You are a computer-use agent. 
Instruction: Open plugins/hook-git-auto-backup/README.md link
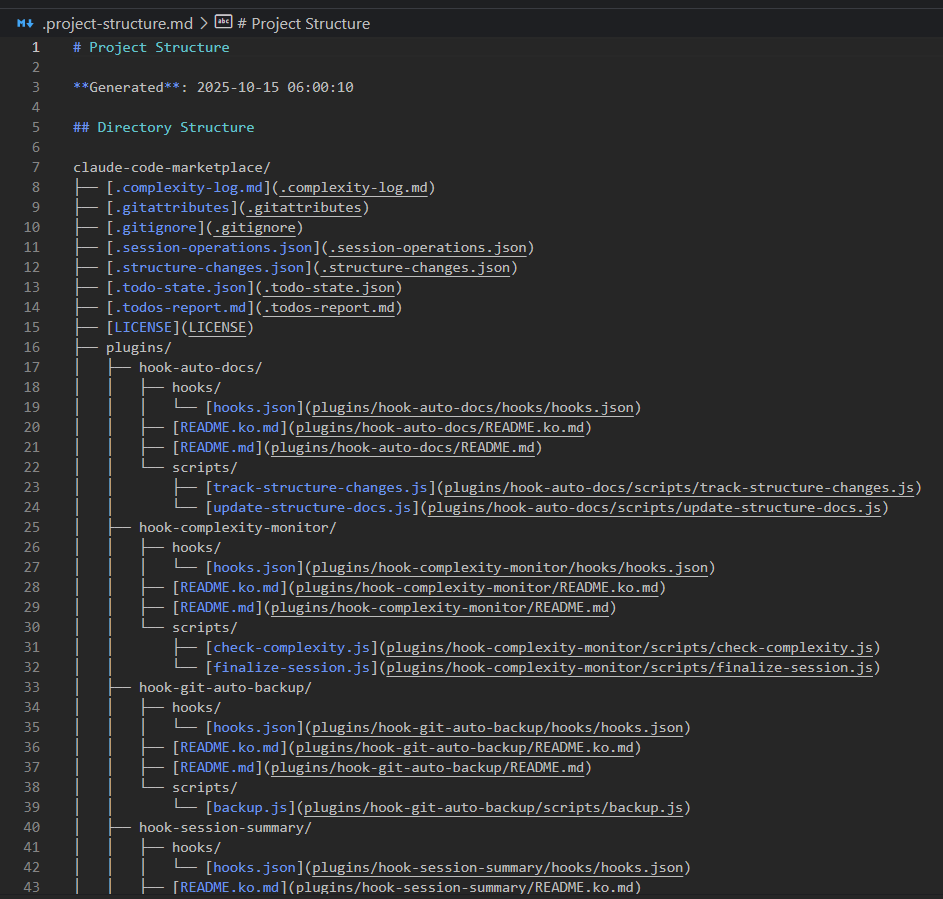[x=428, y=767]
